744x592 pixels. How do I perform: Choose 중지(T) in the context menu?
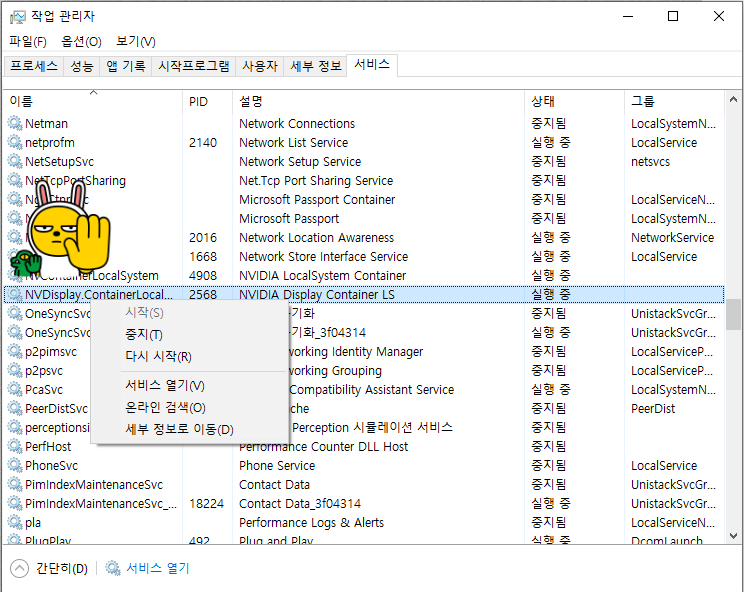190,334
